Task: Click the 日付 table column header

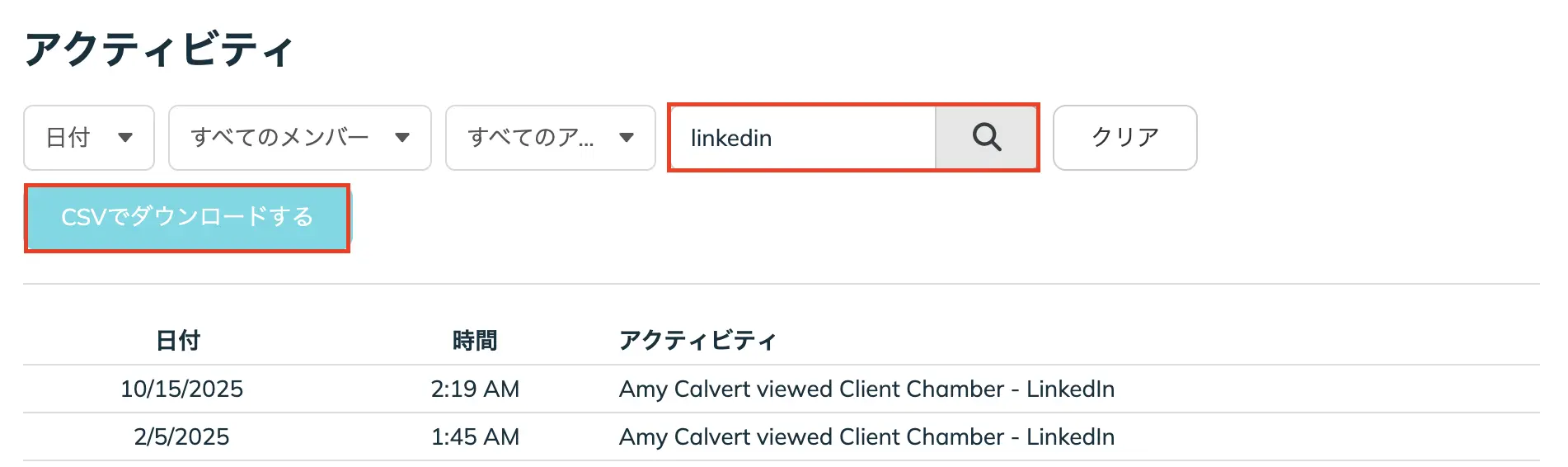Action: coord(178,340)
